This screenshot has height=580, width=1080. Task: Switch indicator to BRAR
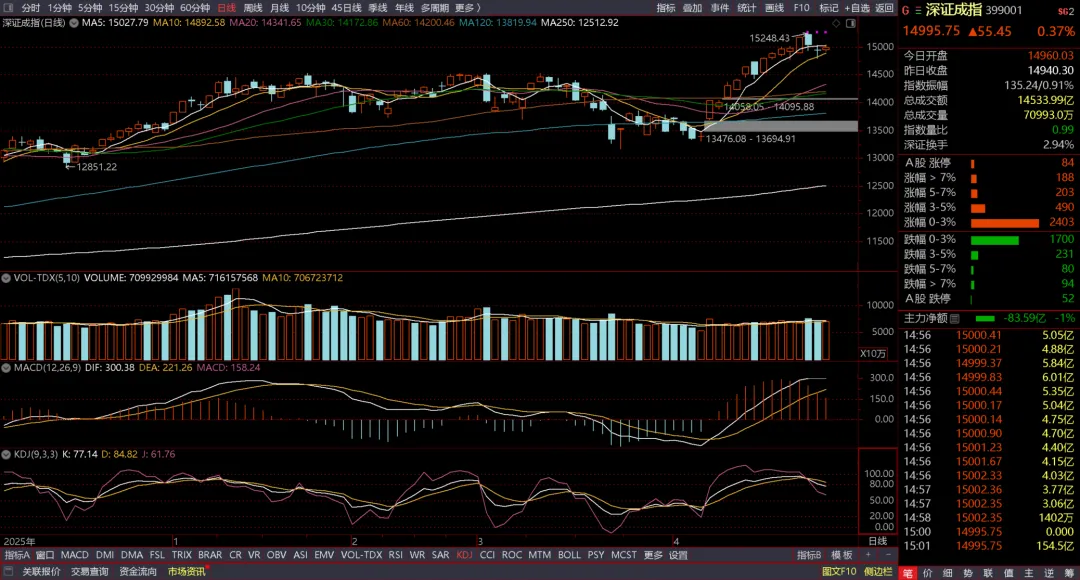coord(210,555)
